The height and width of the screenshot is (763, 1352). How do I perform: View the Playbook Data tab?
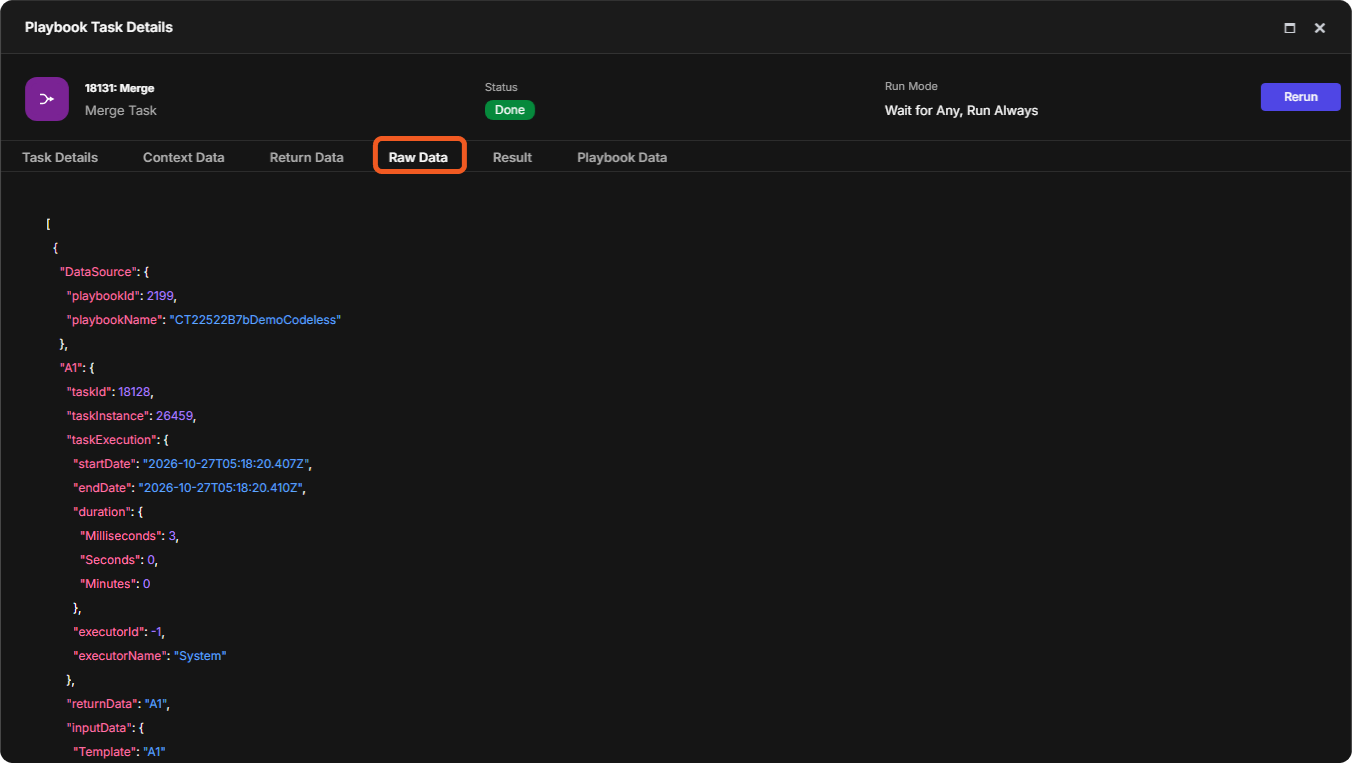[622, 157]
